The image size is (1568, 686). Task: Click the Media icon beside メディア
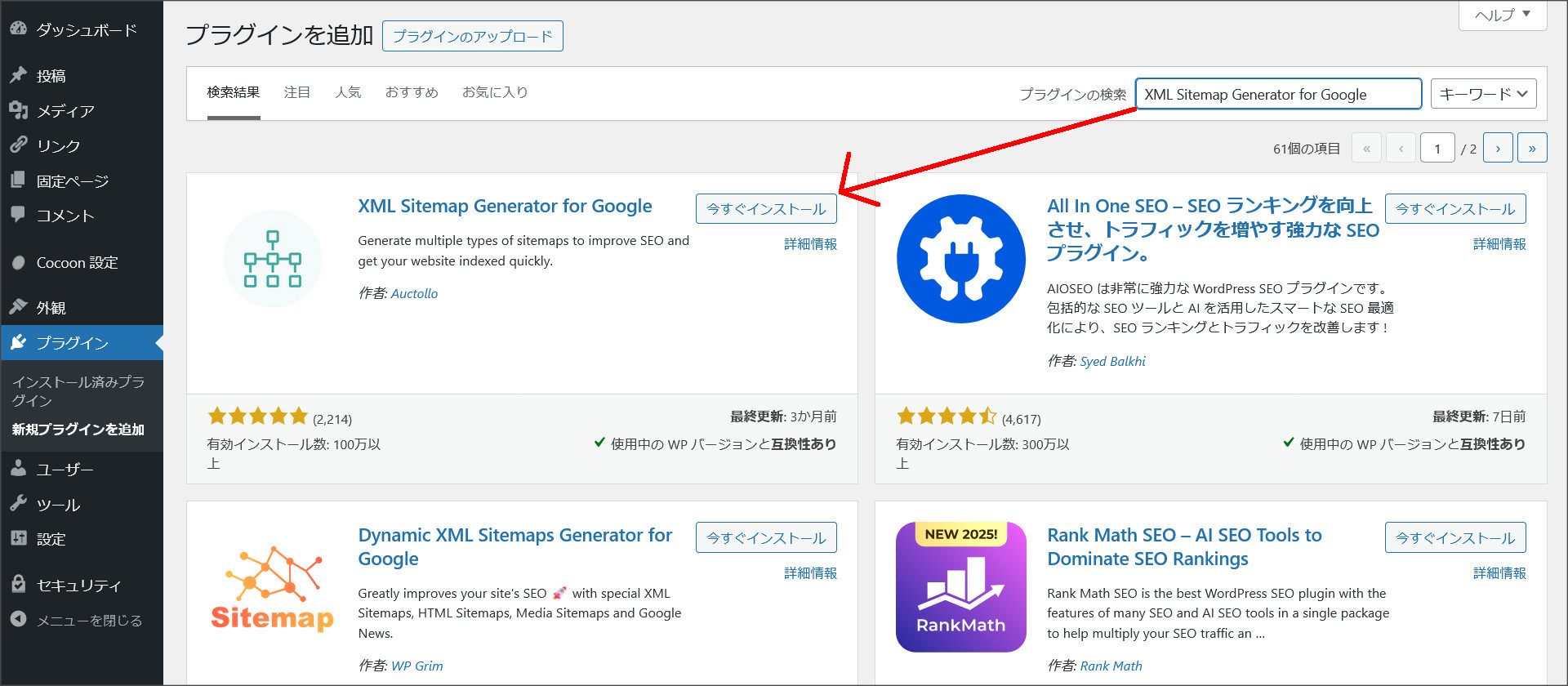pos(18,110)
